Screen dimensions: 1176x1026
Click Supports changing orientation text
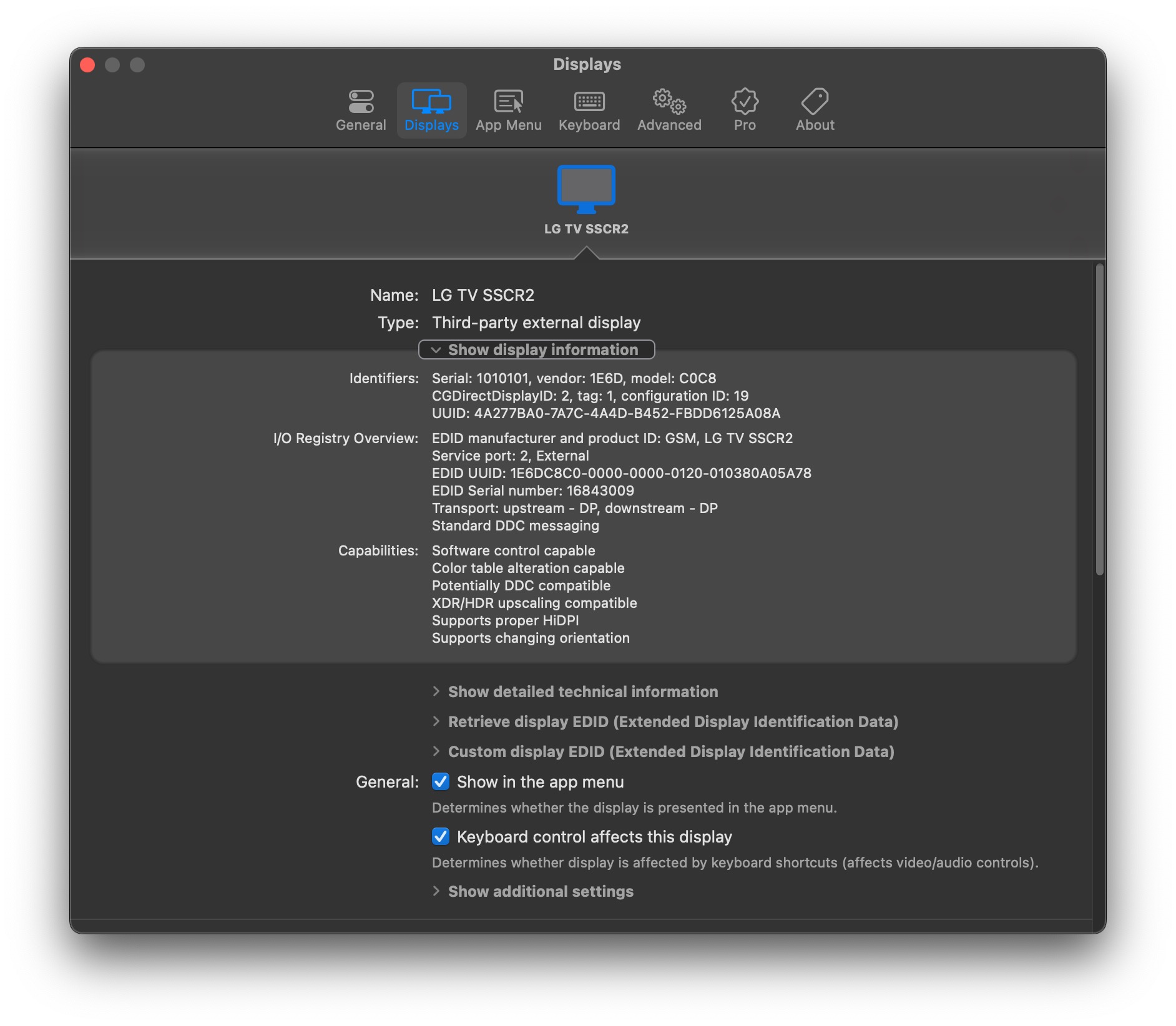pyautogui.click(x=531, y=638)
